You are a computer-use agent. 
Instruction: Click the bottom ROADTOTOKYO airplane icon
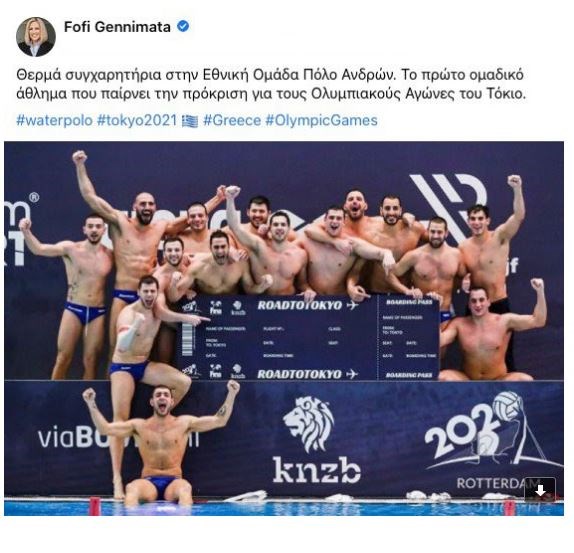click(x=352, y=374)
